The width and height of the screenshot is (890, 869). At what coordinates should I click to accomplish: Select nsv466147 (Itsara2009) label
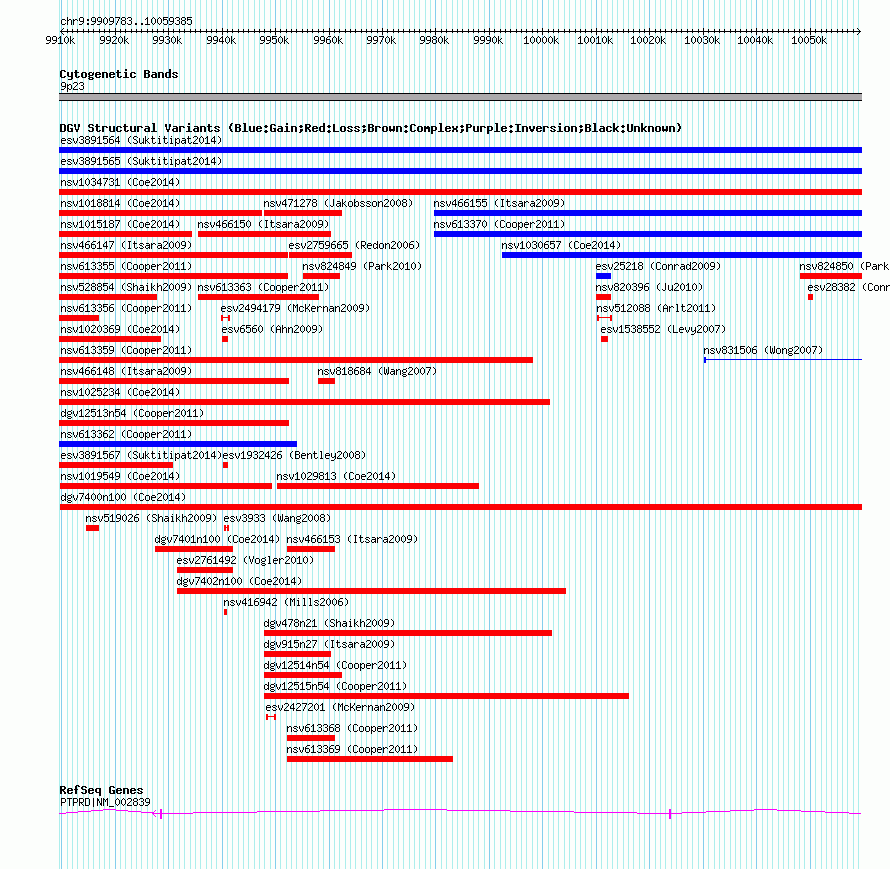(x=126, y=245)
